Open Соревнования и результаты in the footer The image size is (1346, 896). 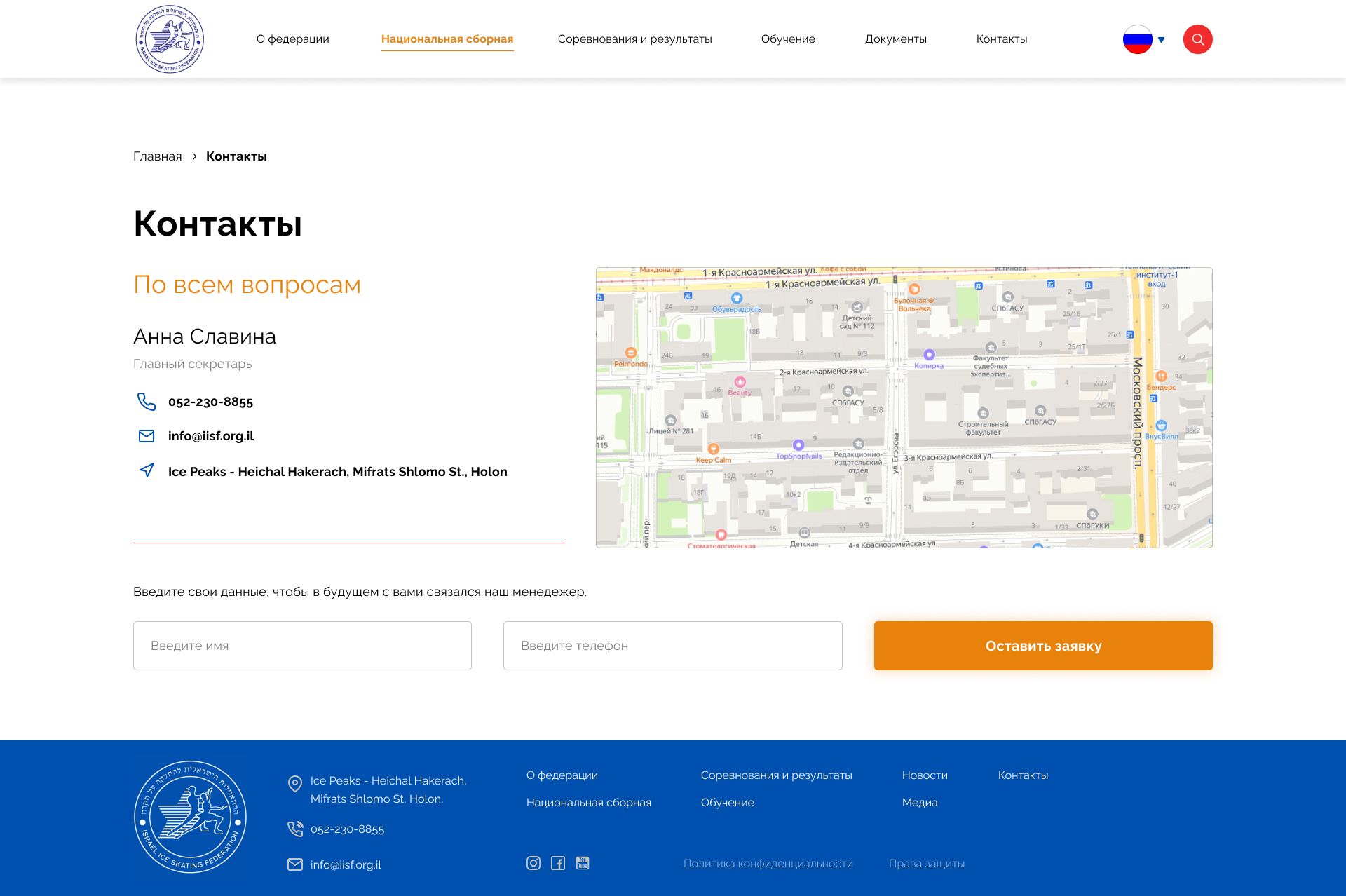tap(776, 775)
